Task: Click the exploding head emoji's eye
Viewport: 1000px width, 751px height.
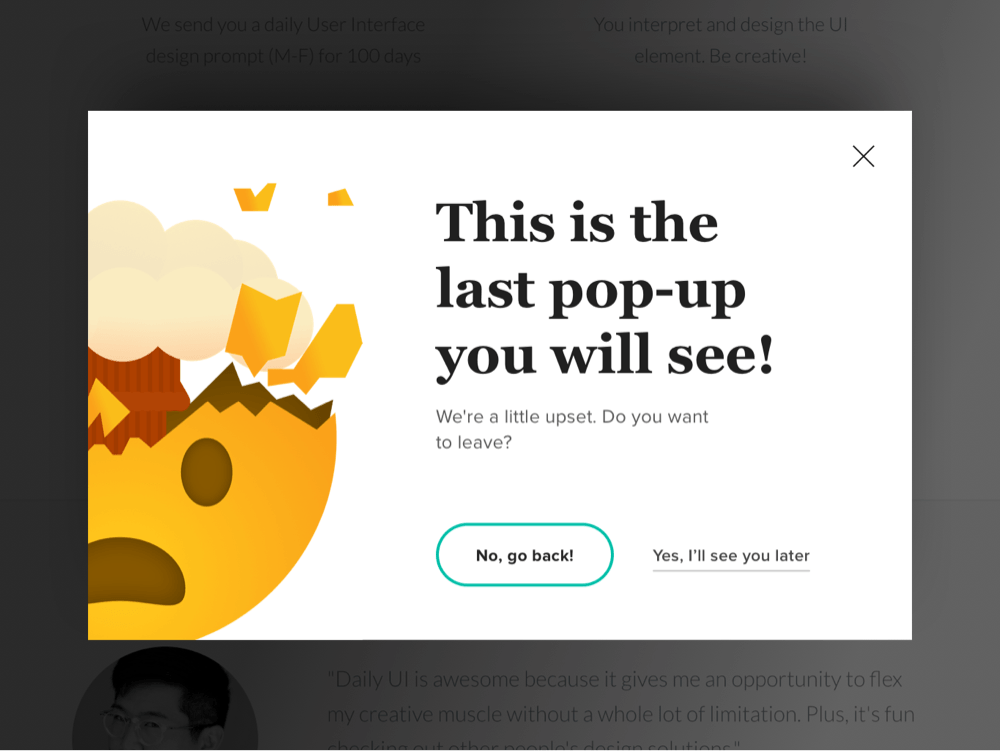Action: click(206, 472)
